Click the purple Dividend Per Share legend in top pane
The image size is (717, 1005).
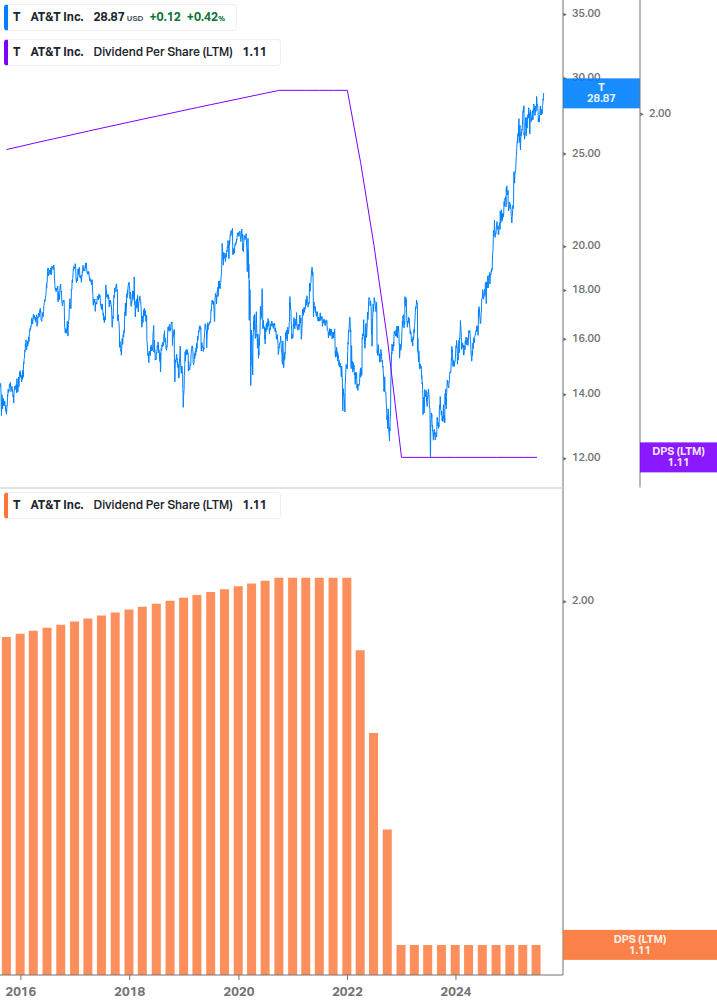[142, 53]
